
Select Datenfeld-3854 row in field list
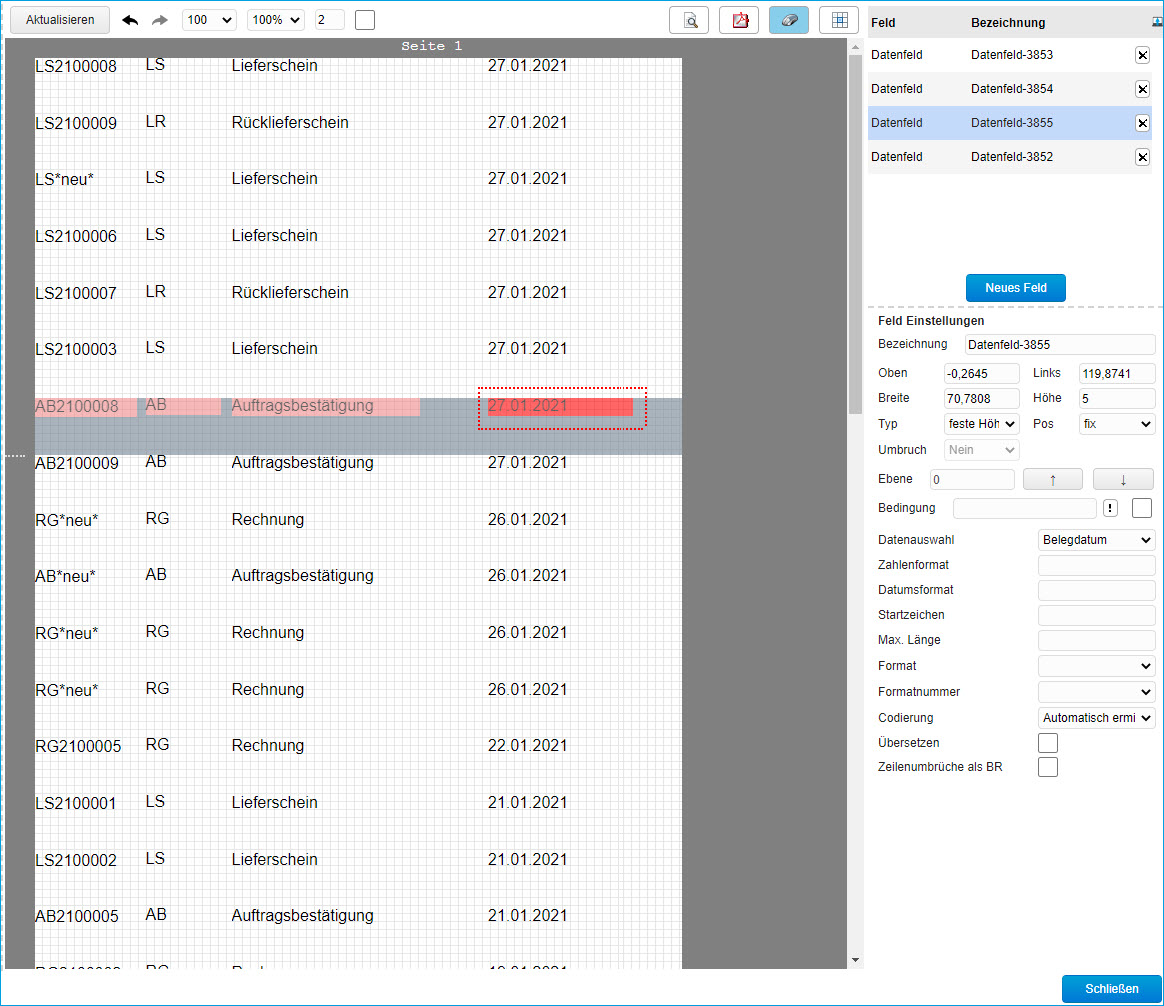[x=1000, y=89]
